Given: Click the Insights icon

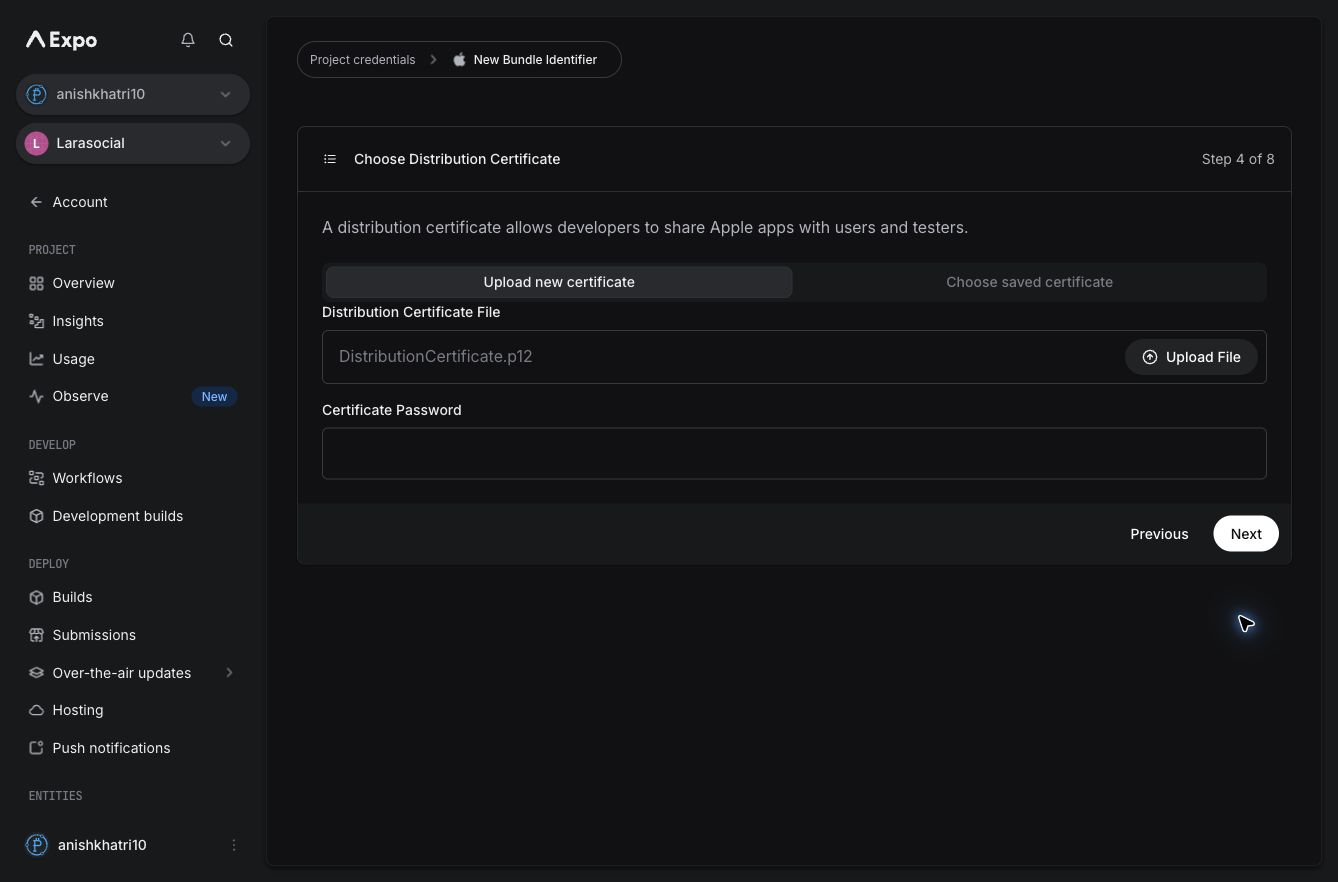Looking at the screenshot, I should click(36, 321).
